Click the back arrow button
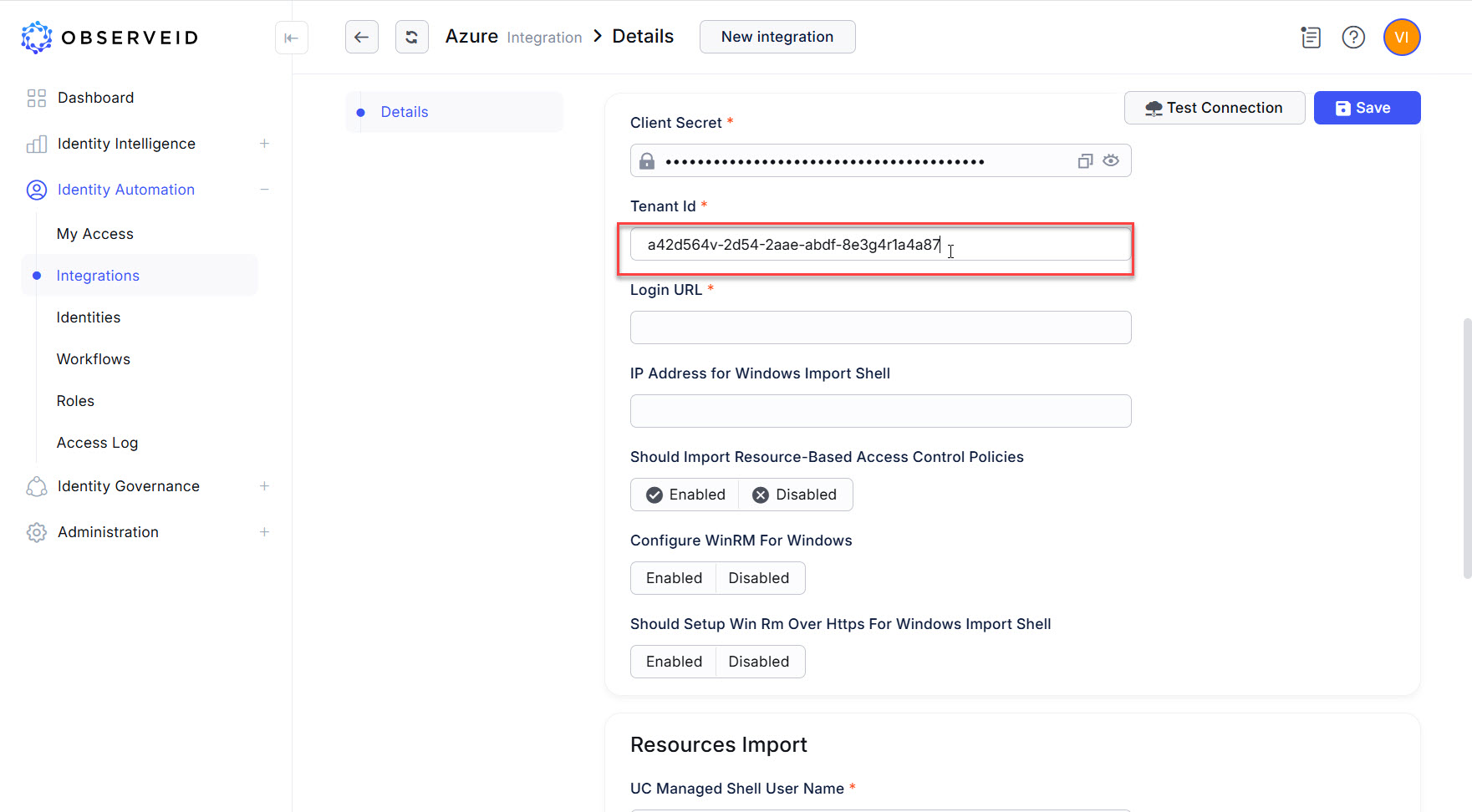Screen dimensions: 1472x812 click(x=361, y=37)
